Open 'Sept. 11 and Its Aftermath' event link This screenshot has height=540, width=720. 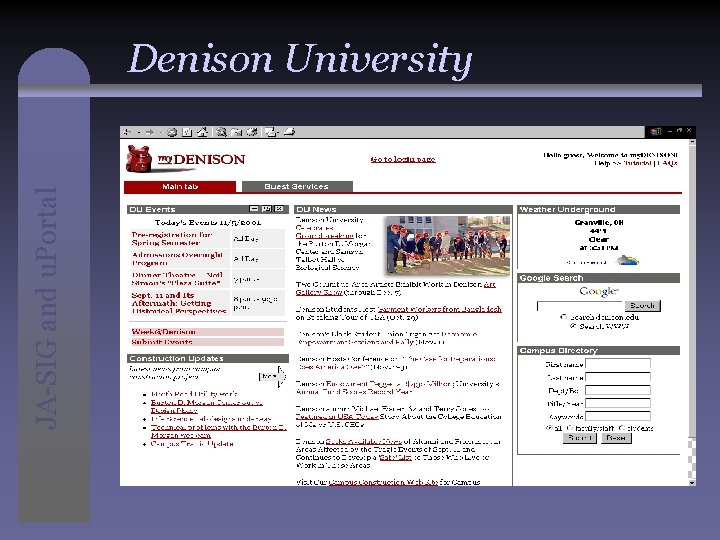(179, 303)
